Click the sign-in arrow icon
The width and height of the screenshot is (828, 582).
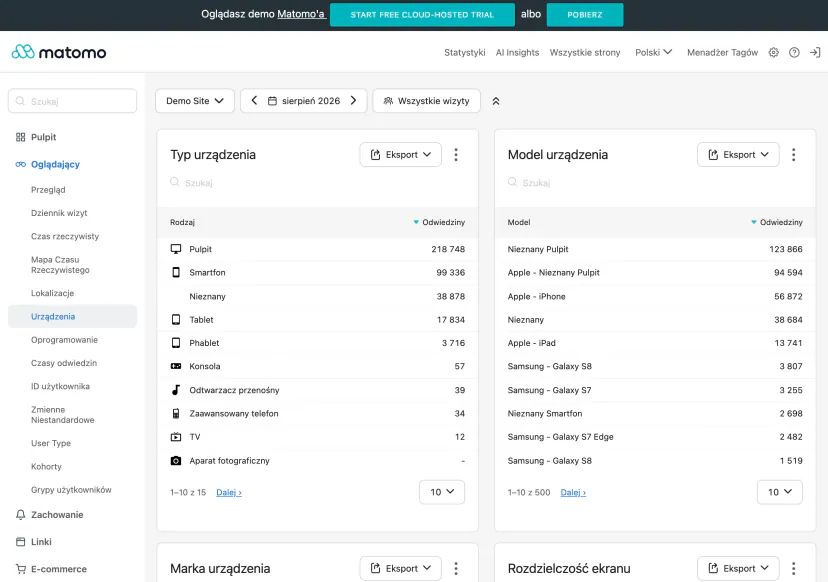[x=815, y=52]
